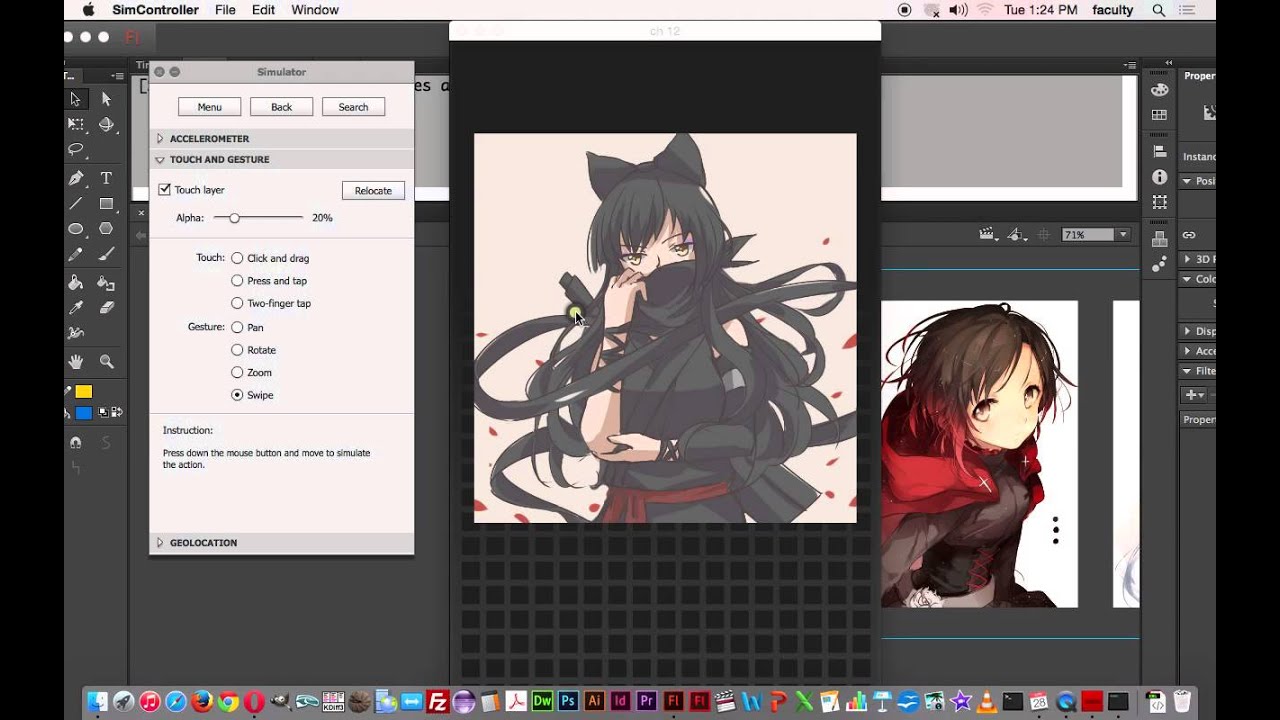This screenshot has width=1280, height=720.
Task: Select the Zoom gesture radio button
Action: click(x=237, y=372)
